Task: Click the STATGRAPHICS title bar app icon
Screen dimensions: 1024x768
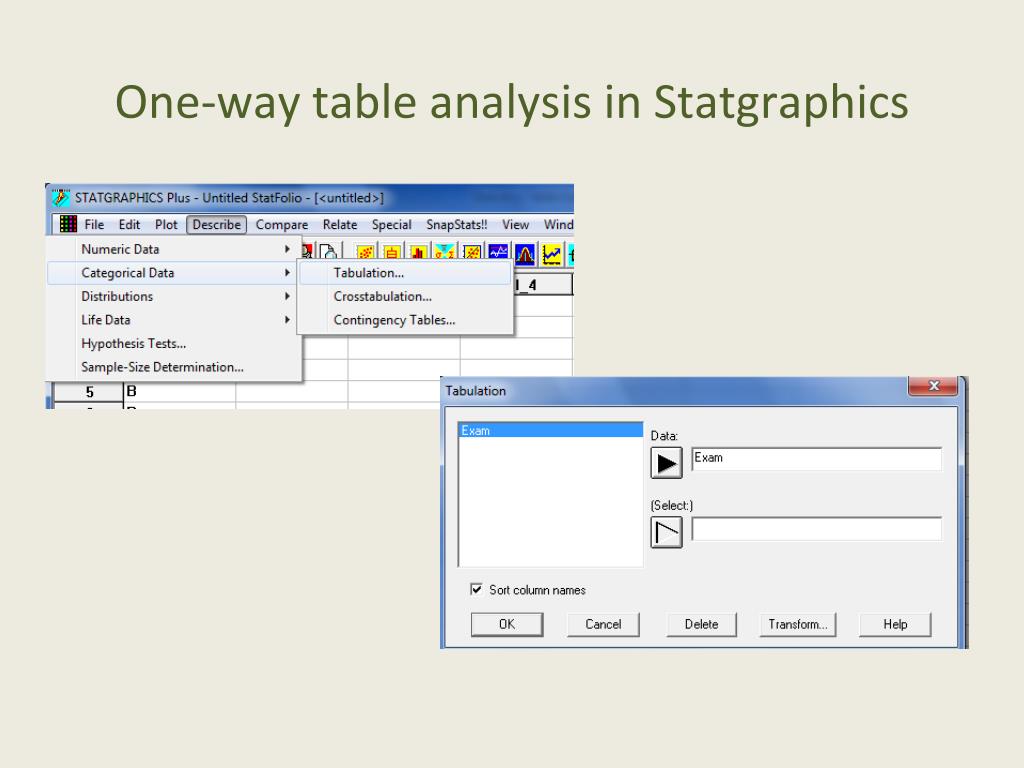Action: [61, 197]
